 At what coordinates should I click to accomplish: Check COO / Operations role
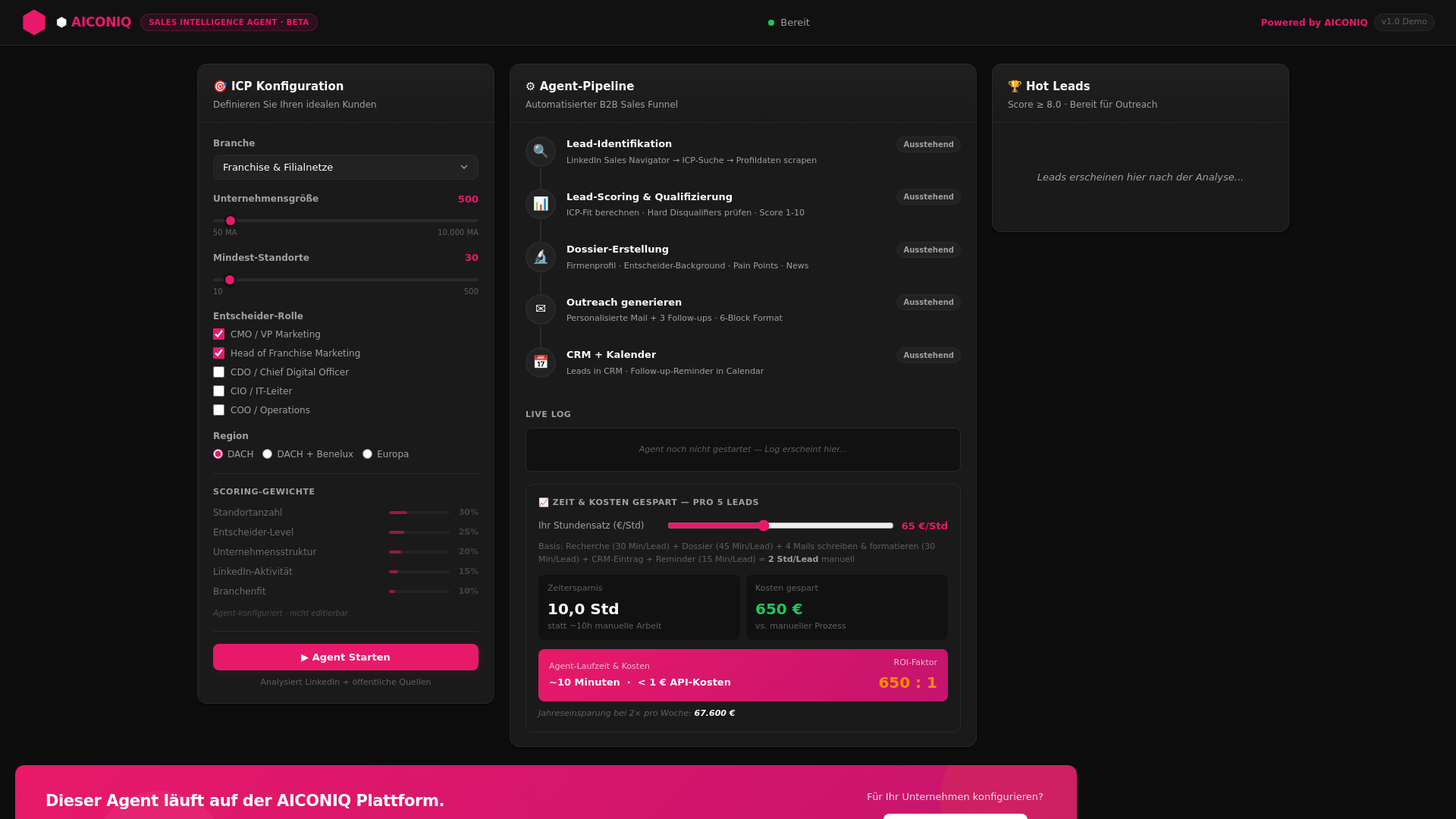(x=219, y=410)
